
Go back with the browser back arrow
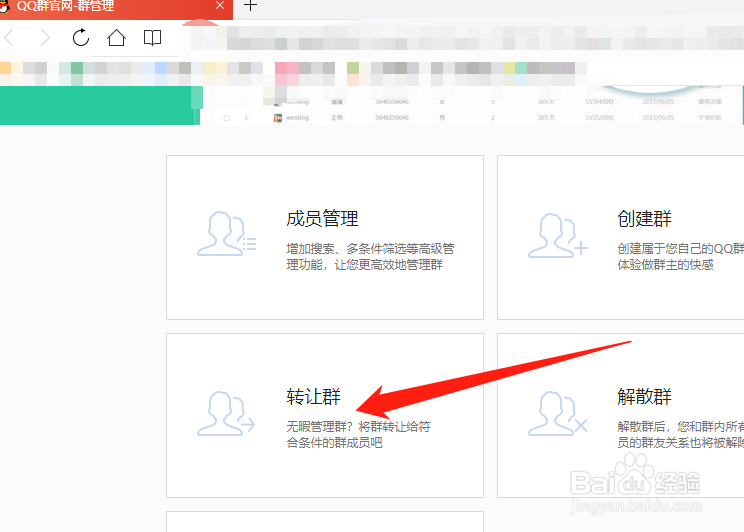click(x=9, y=37)
